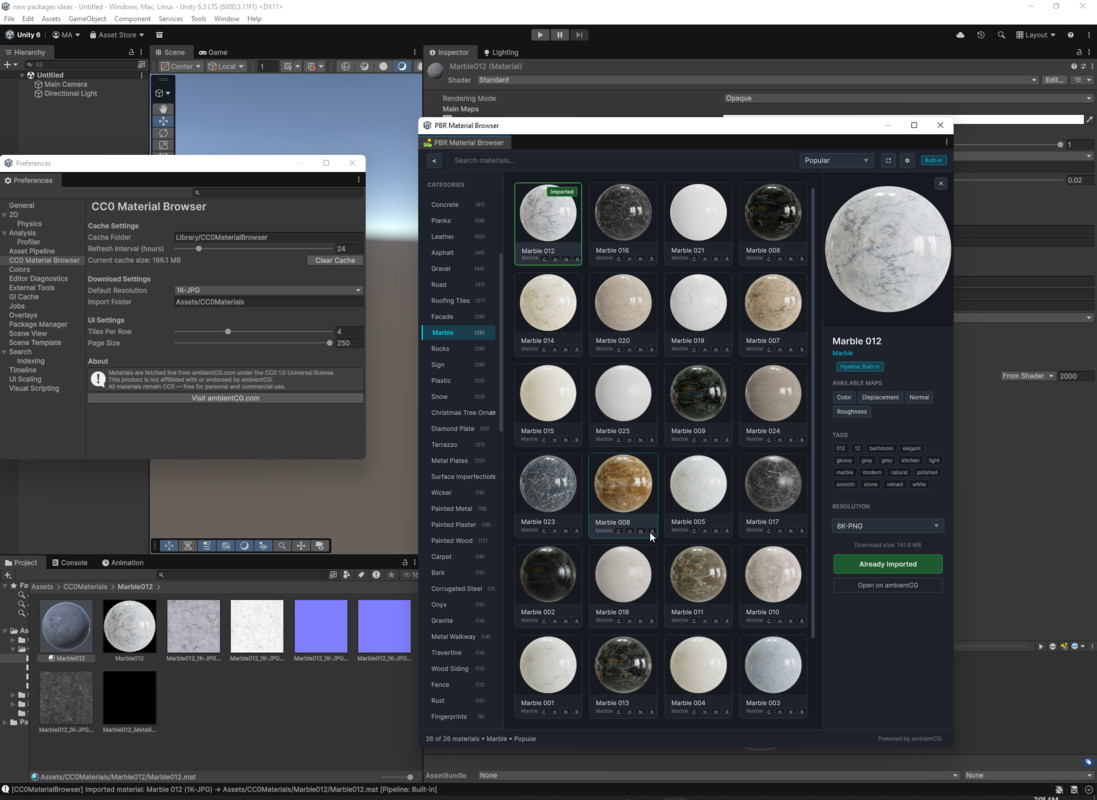Click the Step frame button
The image size is (1097, 800).
(579, 34)
